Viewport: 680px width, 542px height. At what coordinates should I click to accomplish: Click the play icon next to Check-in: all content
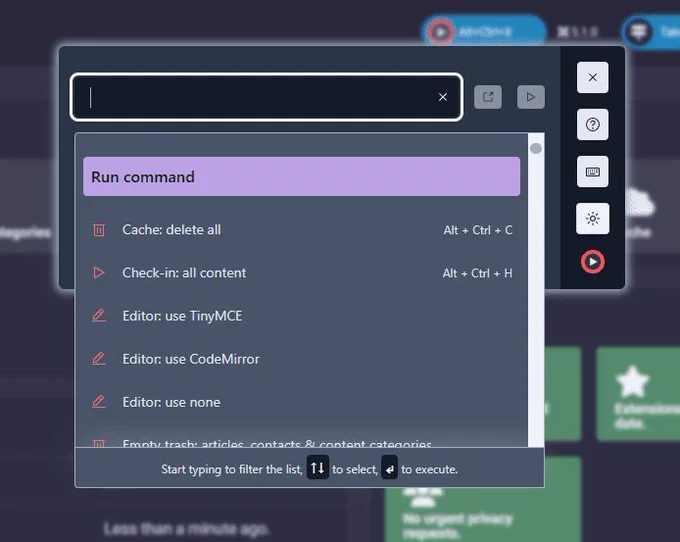99,273
